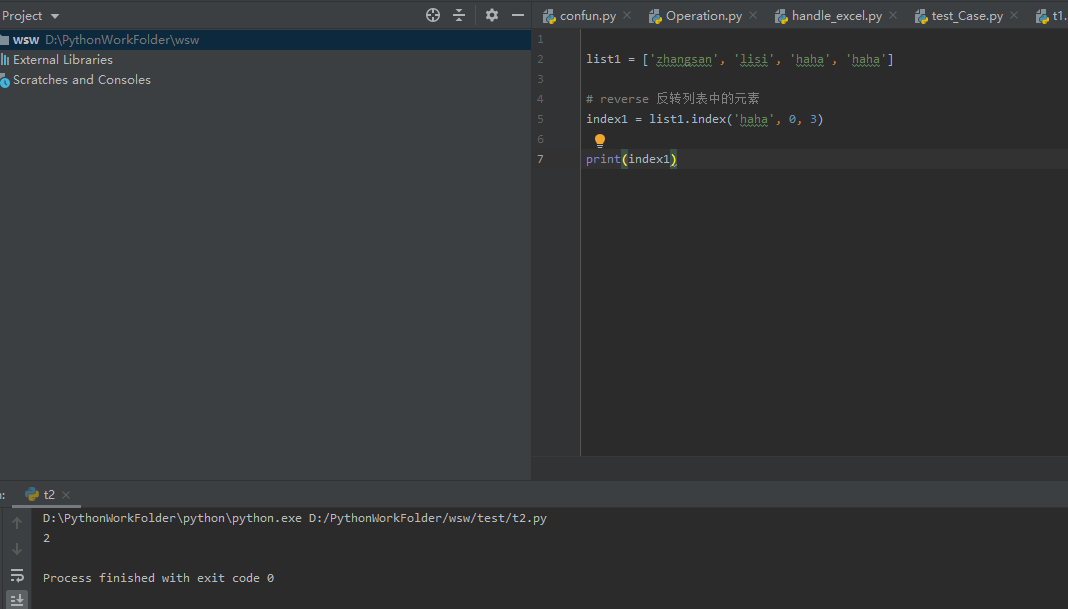Close the Operation.py tab
The image size is (1068, 609).
pos(753,15)
